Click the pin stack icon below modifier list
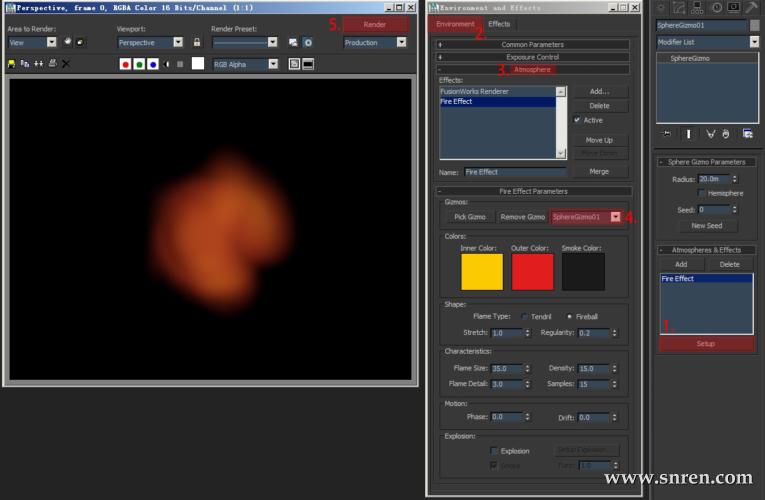 (x=667, y=133)
